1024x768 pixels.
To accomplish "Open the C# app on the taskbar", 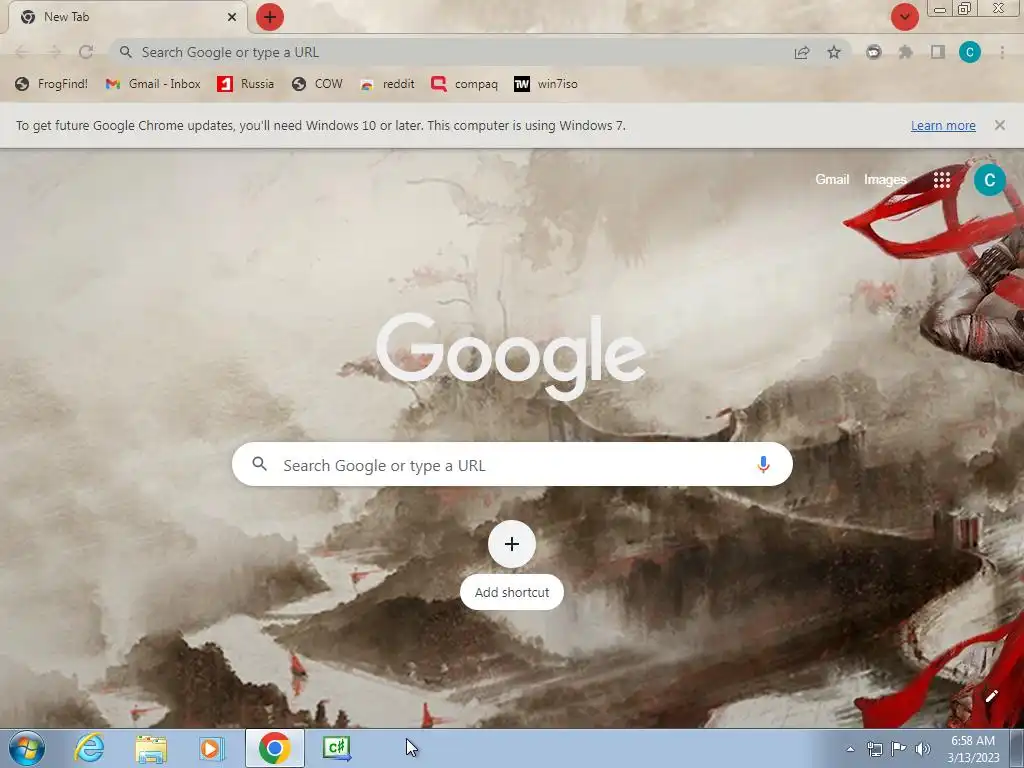I will tap(336, 748).
